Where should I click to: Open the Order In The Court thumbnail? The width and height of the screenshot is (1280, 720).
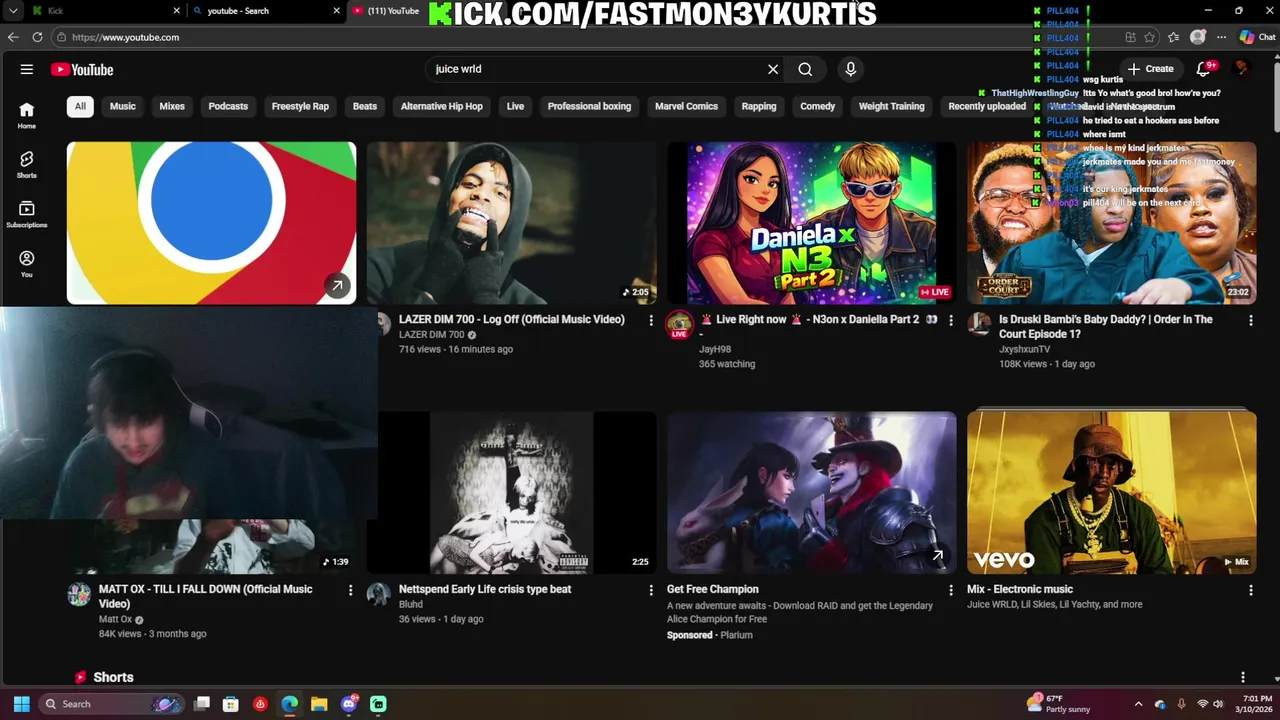pyautogui.click(x=1111, y=223)
